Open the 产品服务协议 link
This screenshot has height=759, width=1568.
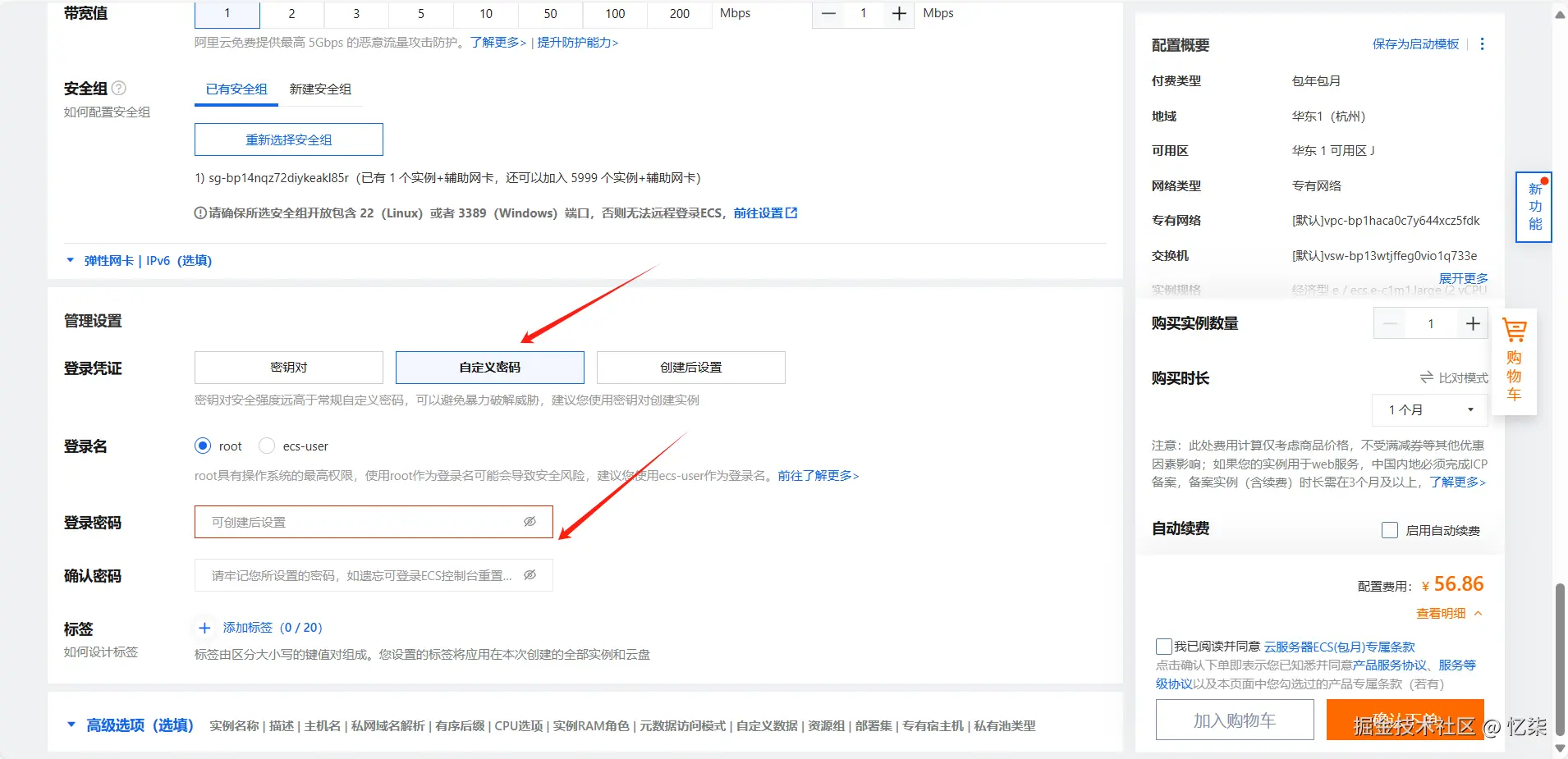click(x=1390, y=665)
